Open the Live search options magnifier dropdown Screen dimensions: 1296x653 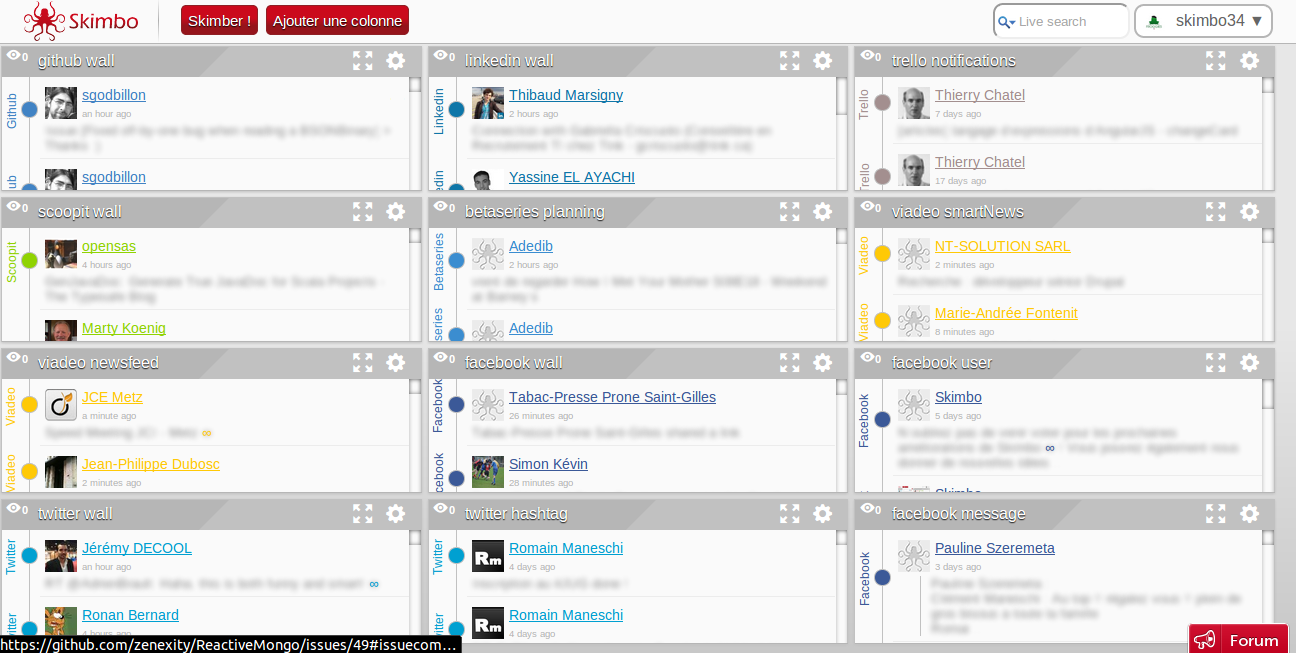pyautogui.click(x=1006, y=22)
